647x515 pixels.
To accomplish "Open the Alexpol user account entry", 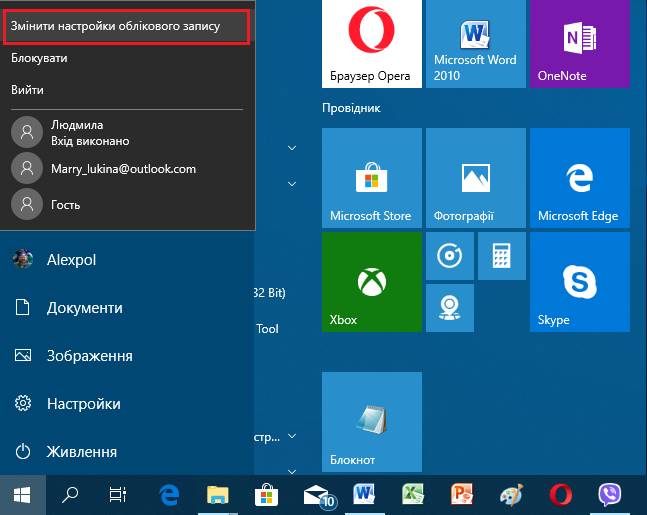I will pos(127,260).
